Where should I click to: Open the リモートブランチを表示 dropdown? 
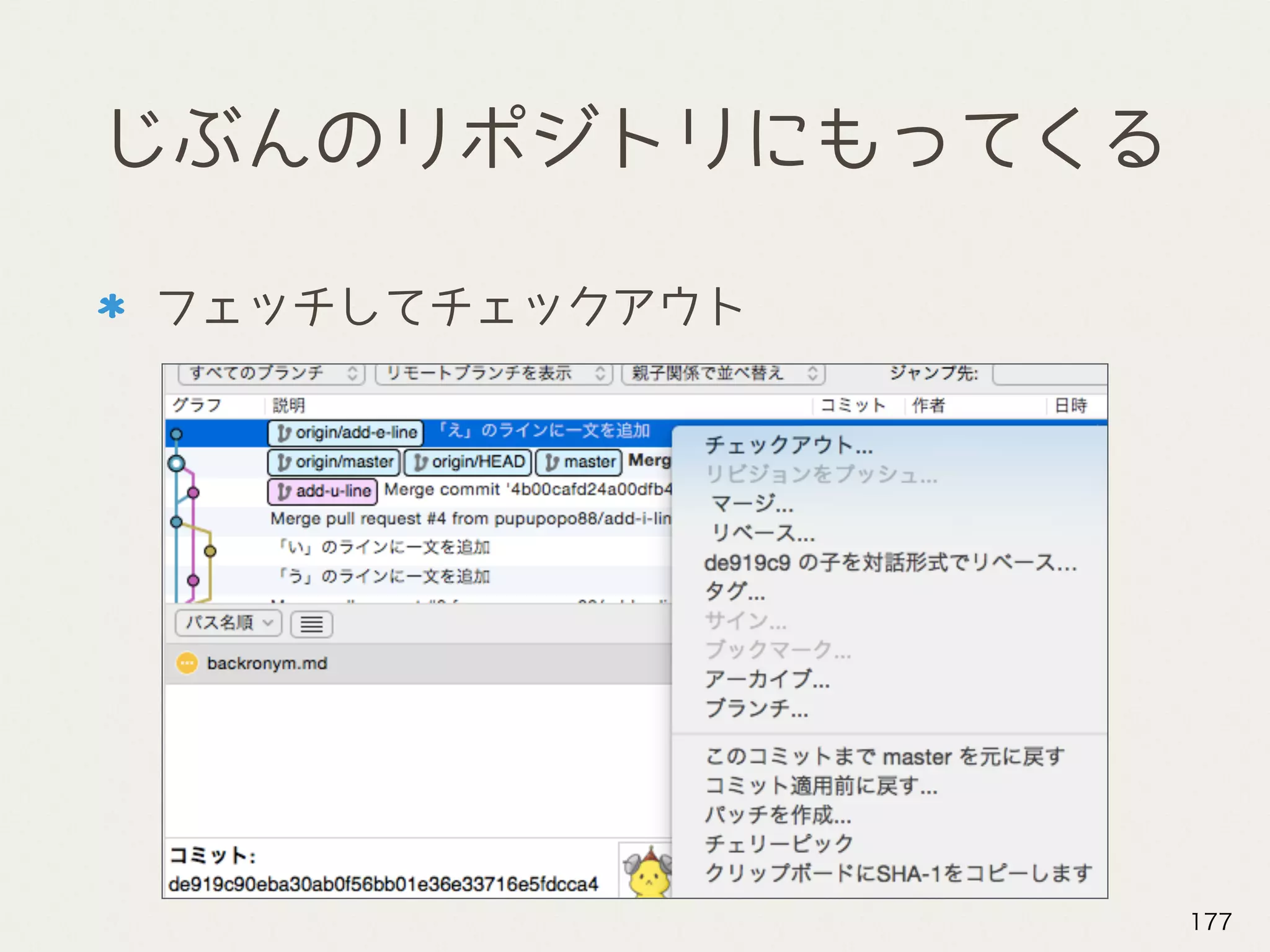tap(494, 373)
